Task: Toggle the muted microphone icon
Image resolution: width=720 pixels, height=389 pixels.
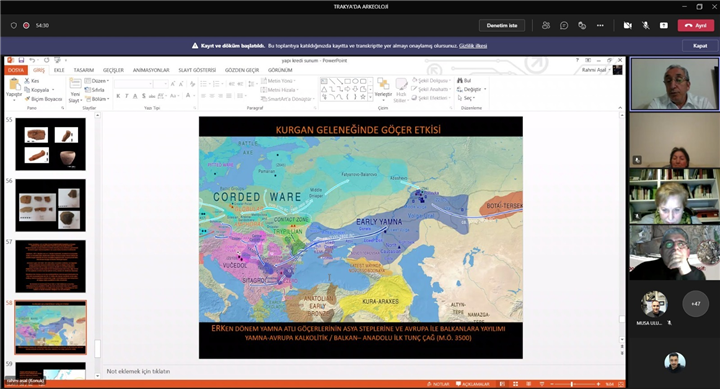Action: [646, 26]
